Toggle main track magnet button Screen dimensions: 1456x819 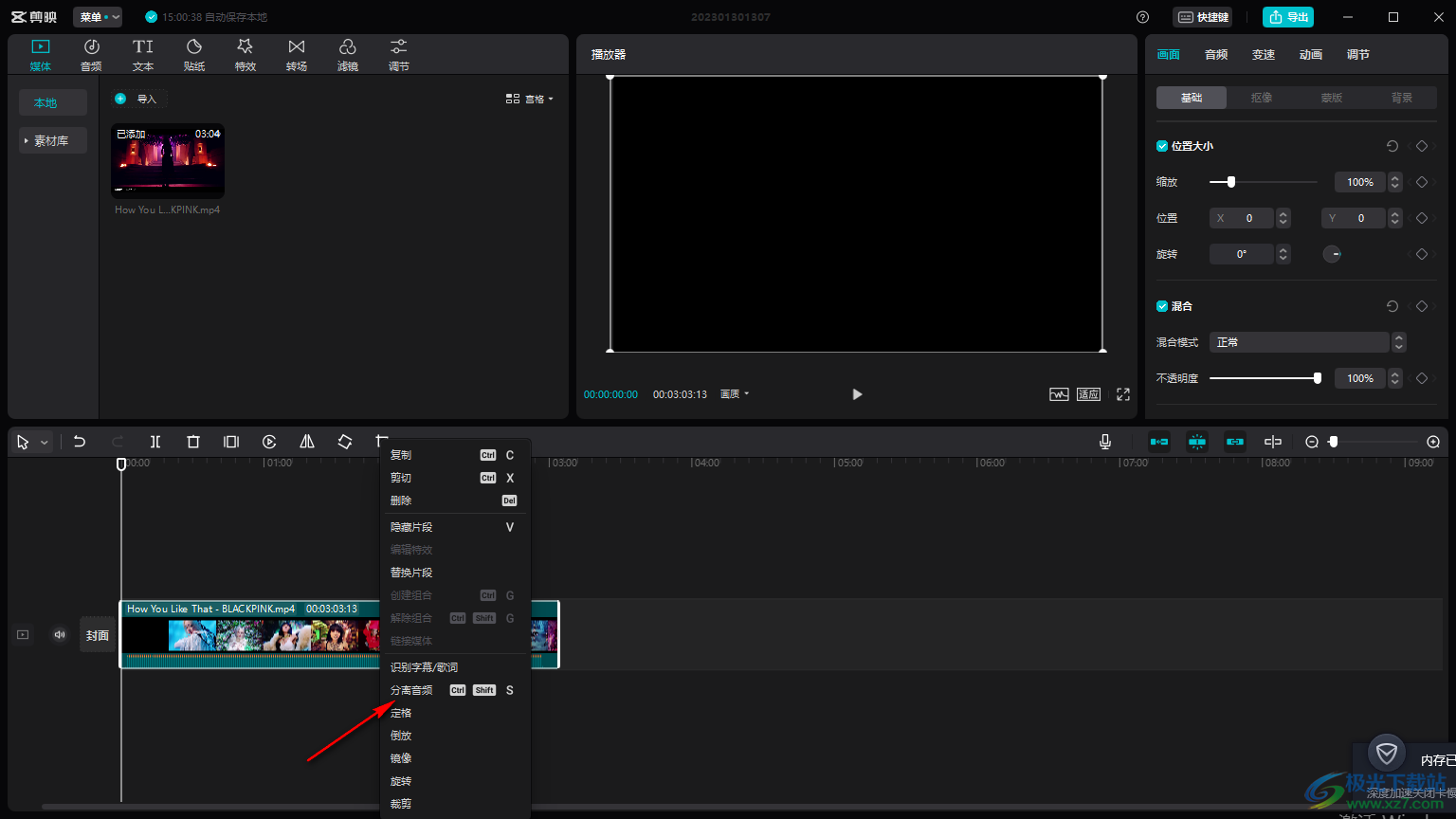pos(1159,442)
